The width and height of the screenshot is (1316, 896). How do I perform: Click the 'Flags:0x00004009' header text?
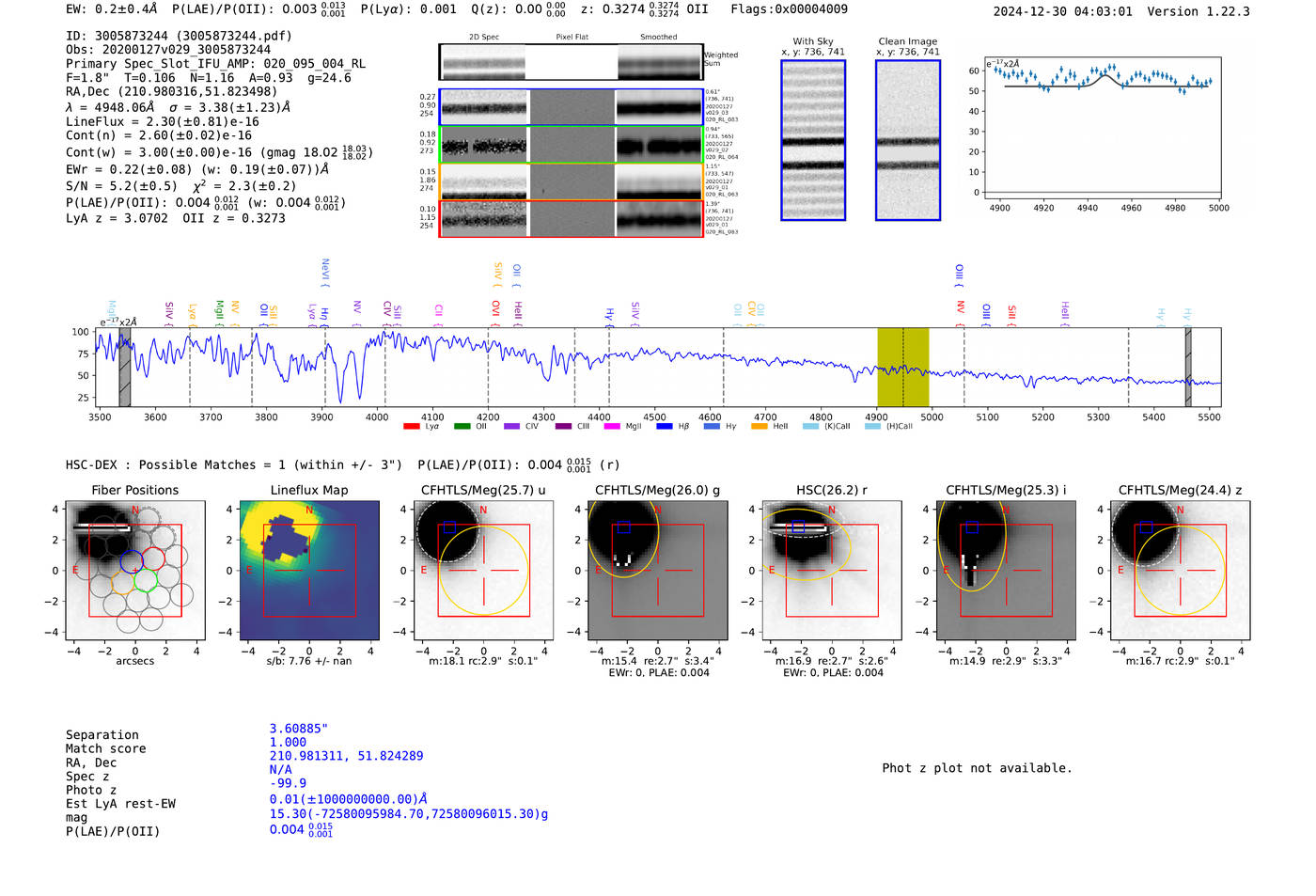(789, 9)
